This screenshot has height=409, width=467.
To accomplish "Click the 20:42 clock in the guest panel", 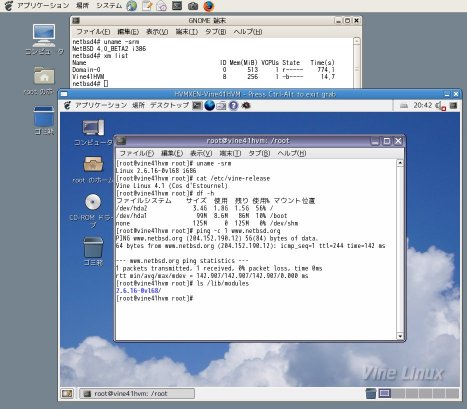I will click(423, 105).
